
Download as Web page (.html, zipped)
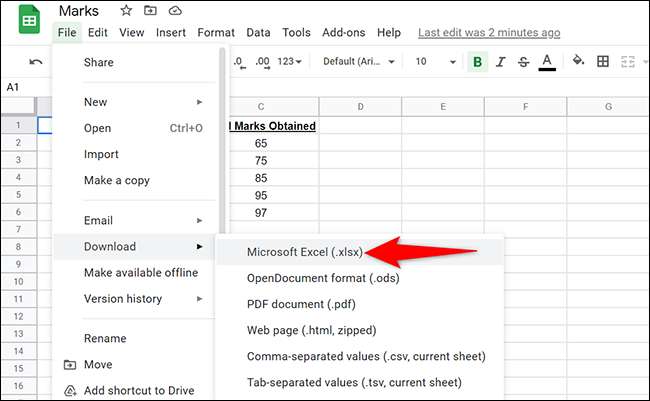[360, 331]
